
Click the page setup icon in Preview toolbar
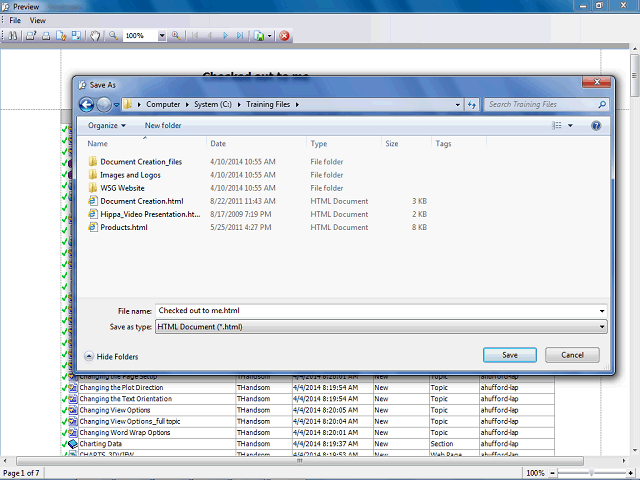(x=61, y=36)
